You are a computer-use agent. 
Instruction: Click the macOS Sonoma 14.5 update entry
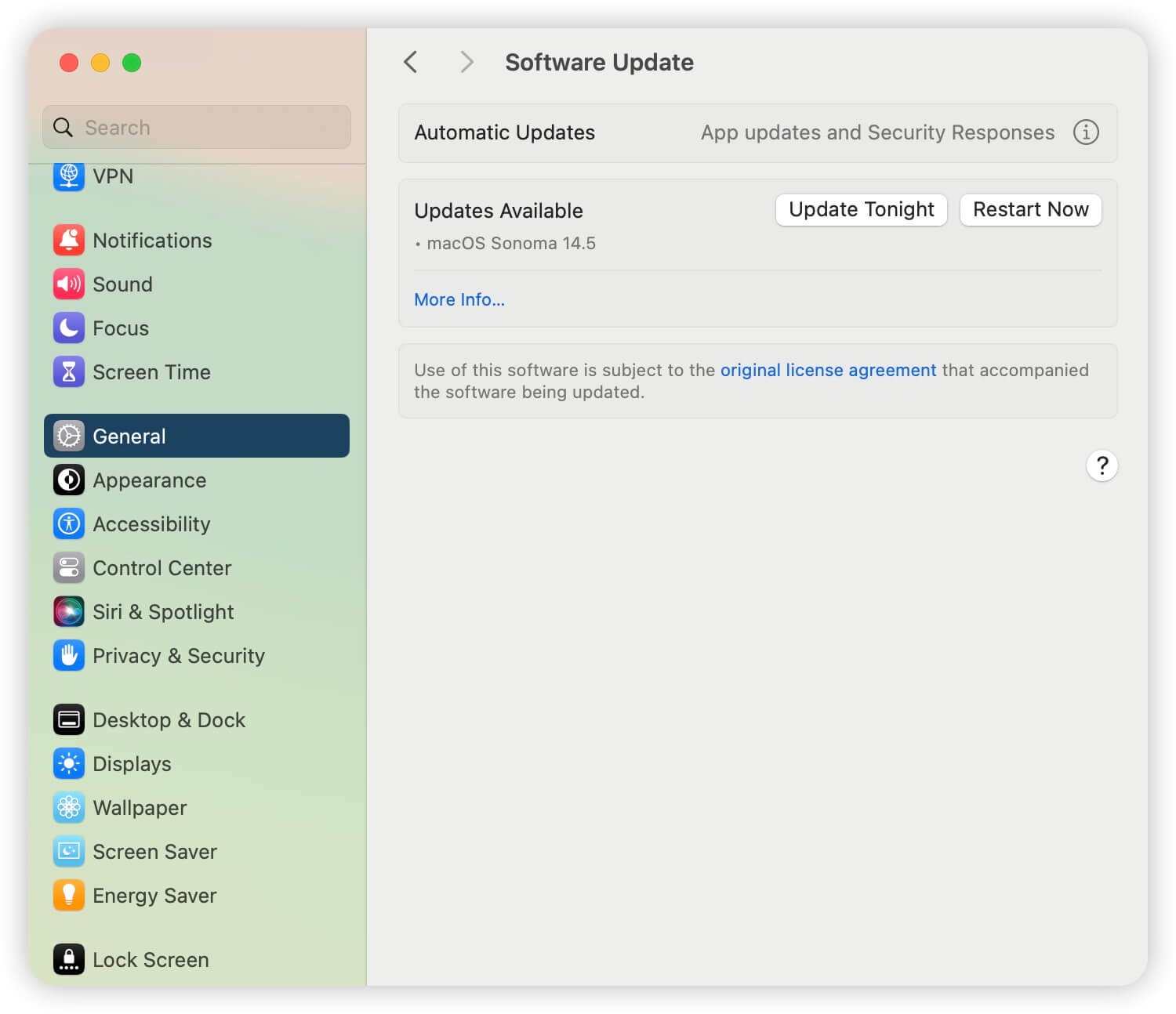[x=511, y=244]
